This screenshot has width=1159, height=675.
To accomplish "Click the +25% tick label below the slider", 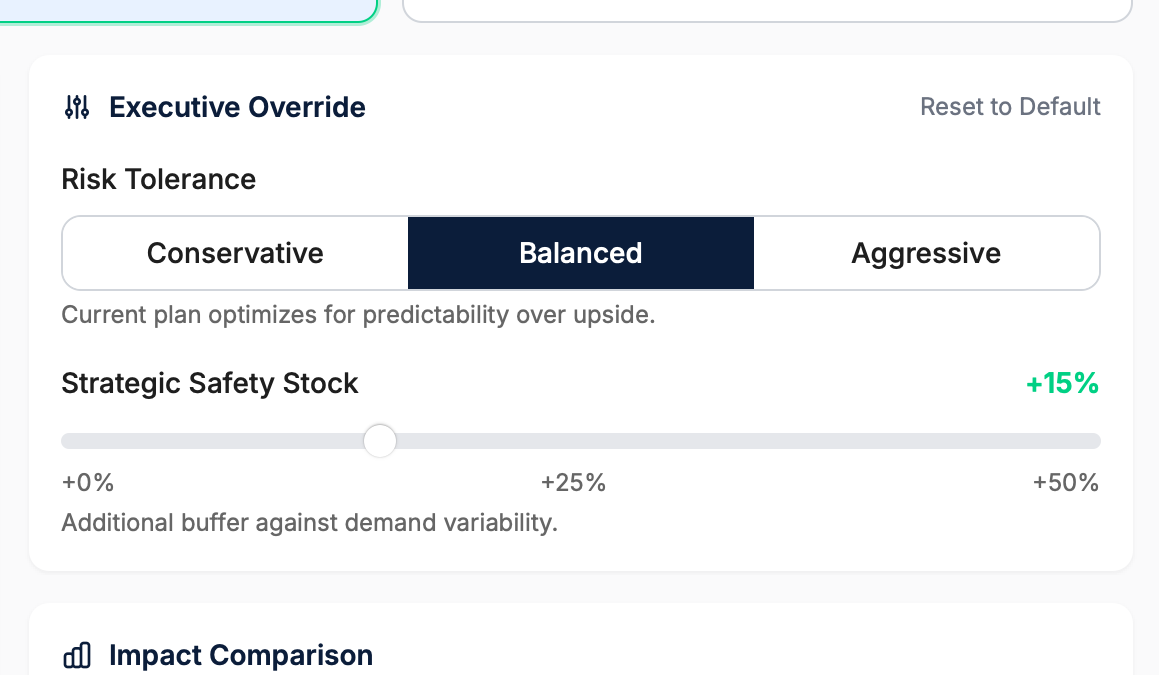I will 572,483.
